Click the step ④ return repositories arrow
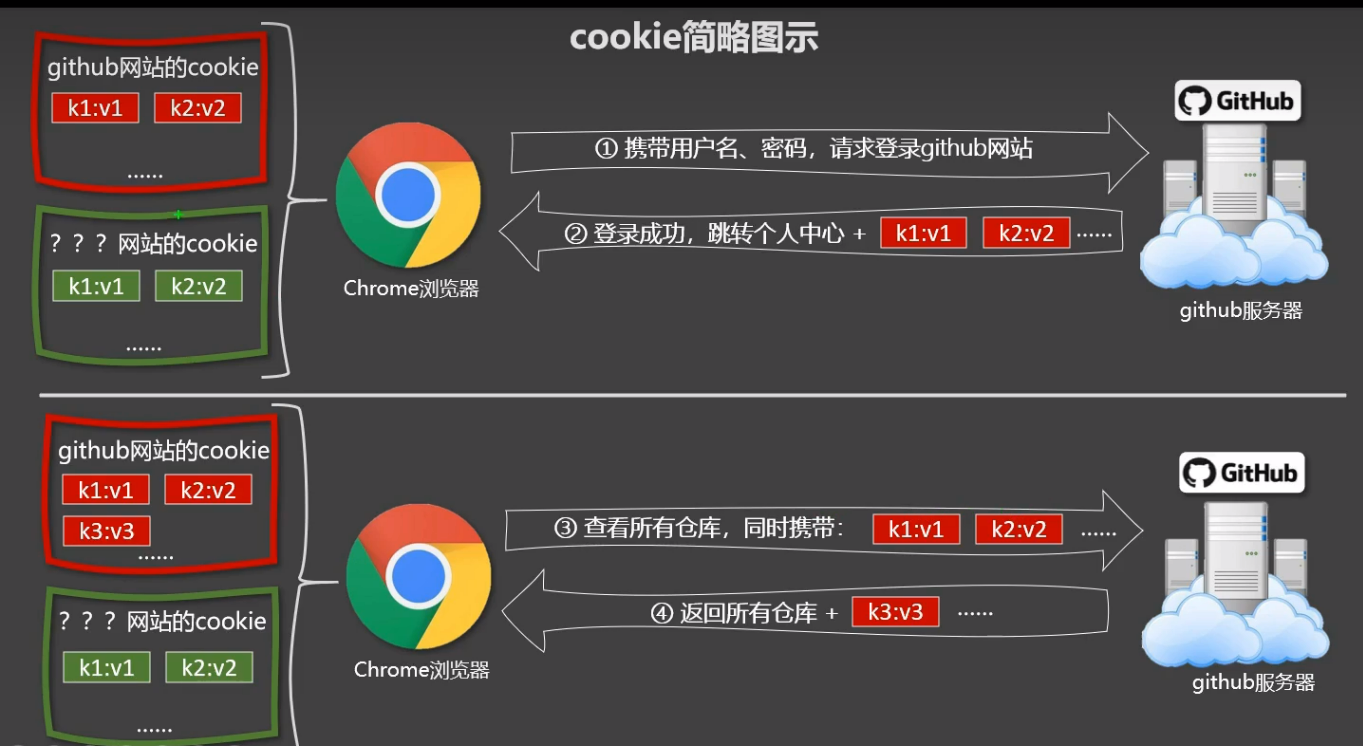The image size is (1363, 746). pos(805,612)
